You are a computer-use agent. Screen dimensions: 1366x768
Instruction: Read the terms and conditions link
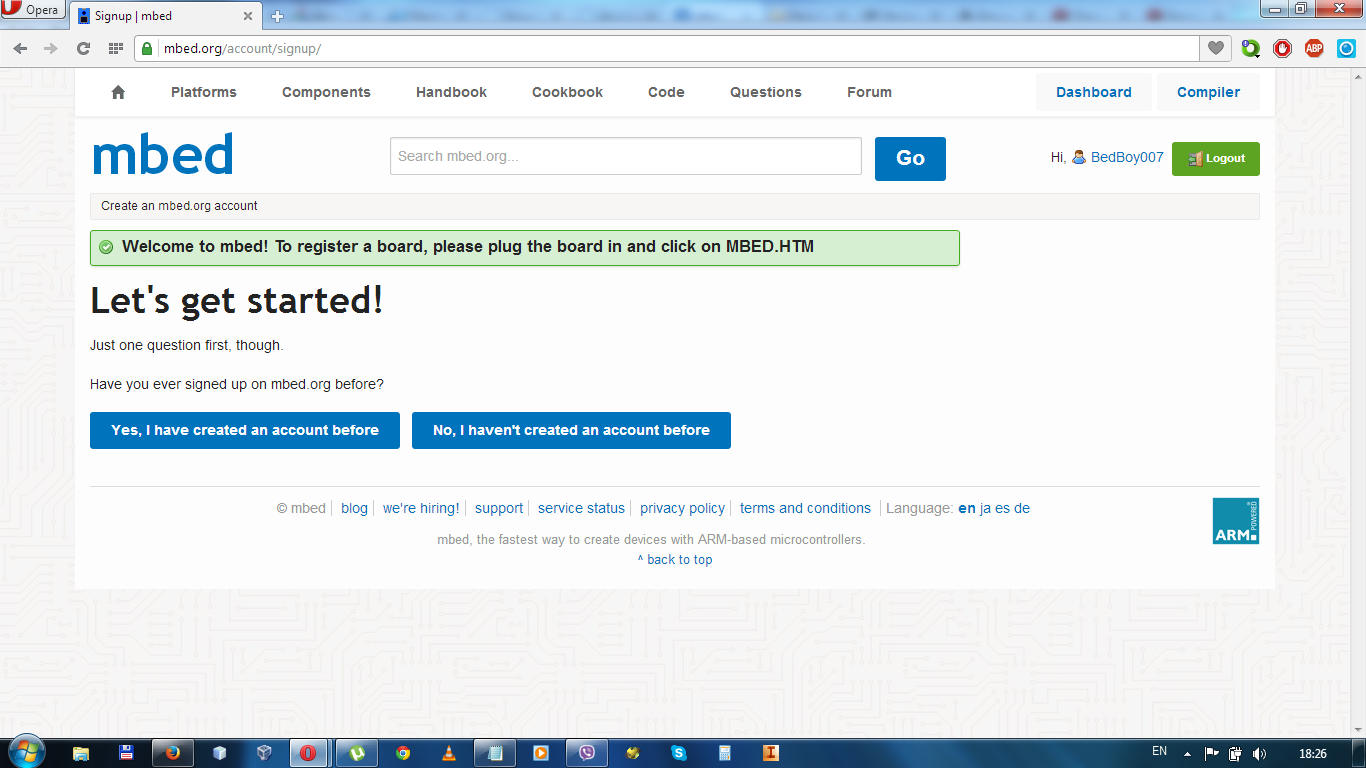click(805, 508)
